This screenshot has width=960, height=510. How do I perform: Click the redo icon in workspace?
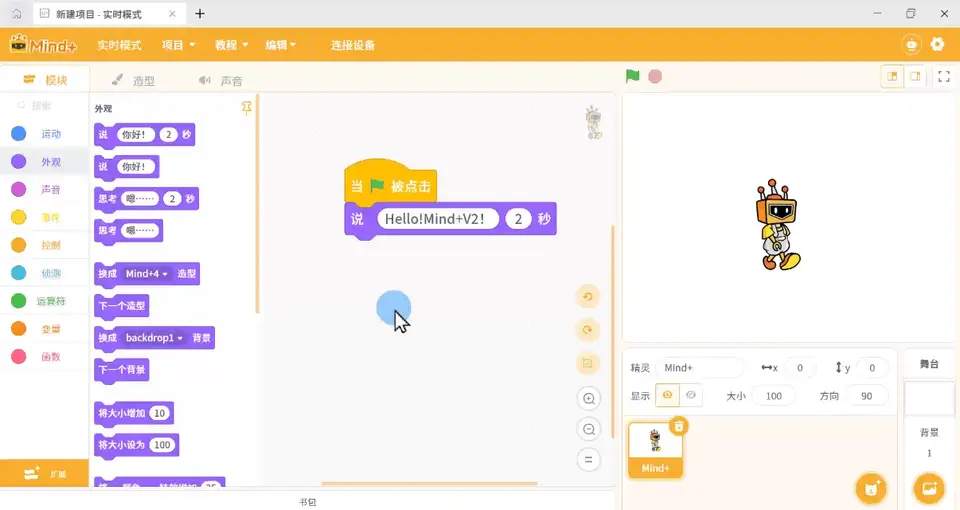tap(588, 330)
